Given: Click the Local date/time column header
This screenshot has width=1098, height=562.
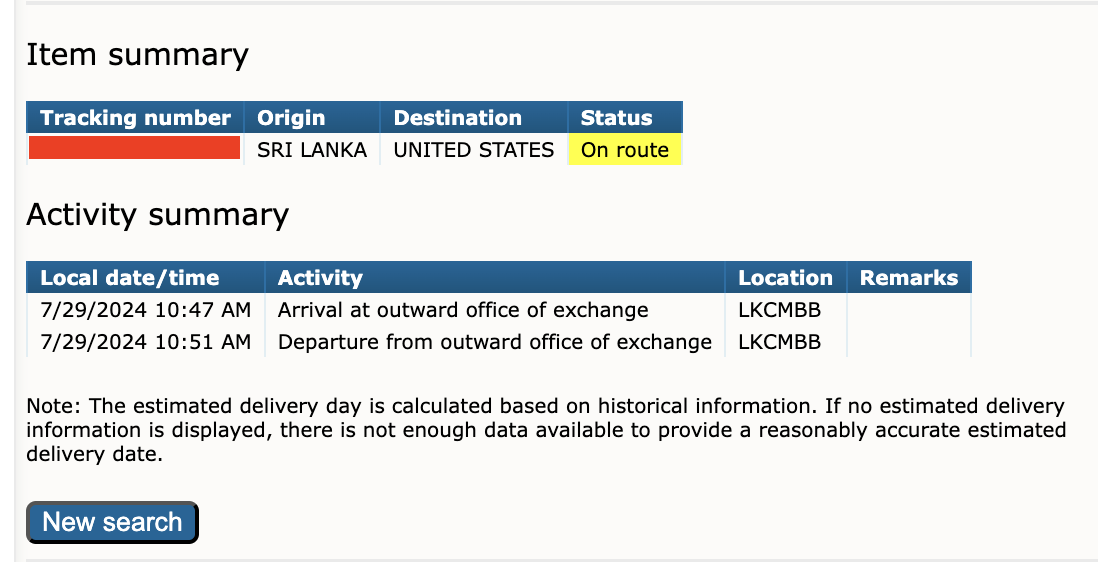Looking at the screenshot, I should coord(146,278).
